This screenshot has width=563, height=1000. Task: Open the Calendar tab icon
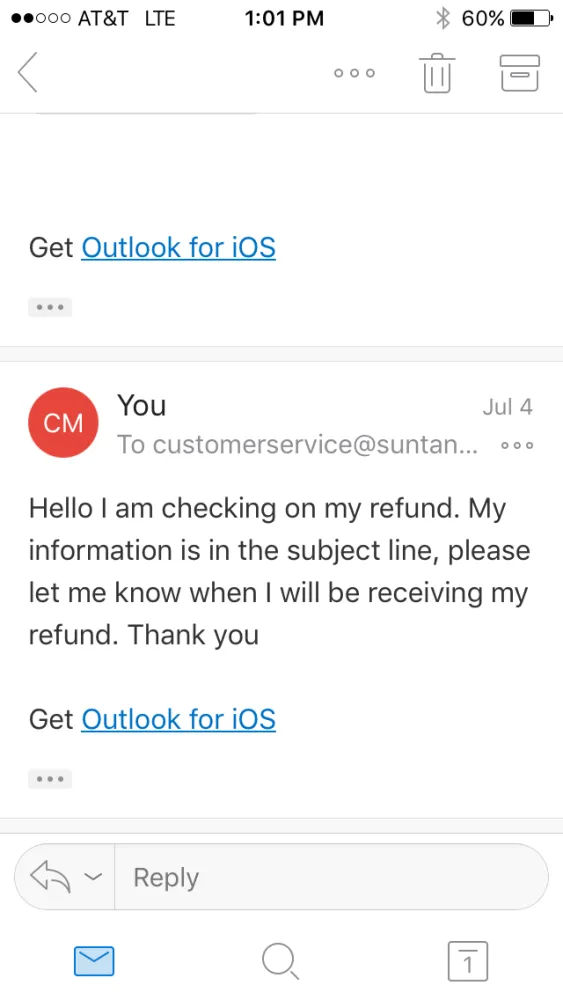tap(467, 961)
